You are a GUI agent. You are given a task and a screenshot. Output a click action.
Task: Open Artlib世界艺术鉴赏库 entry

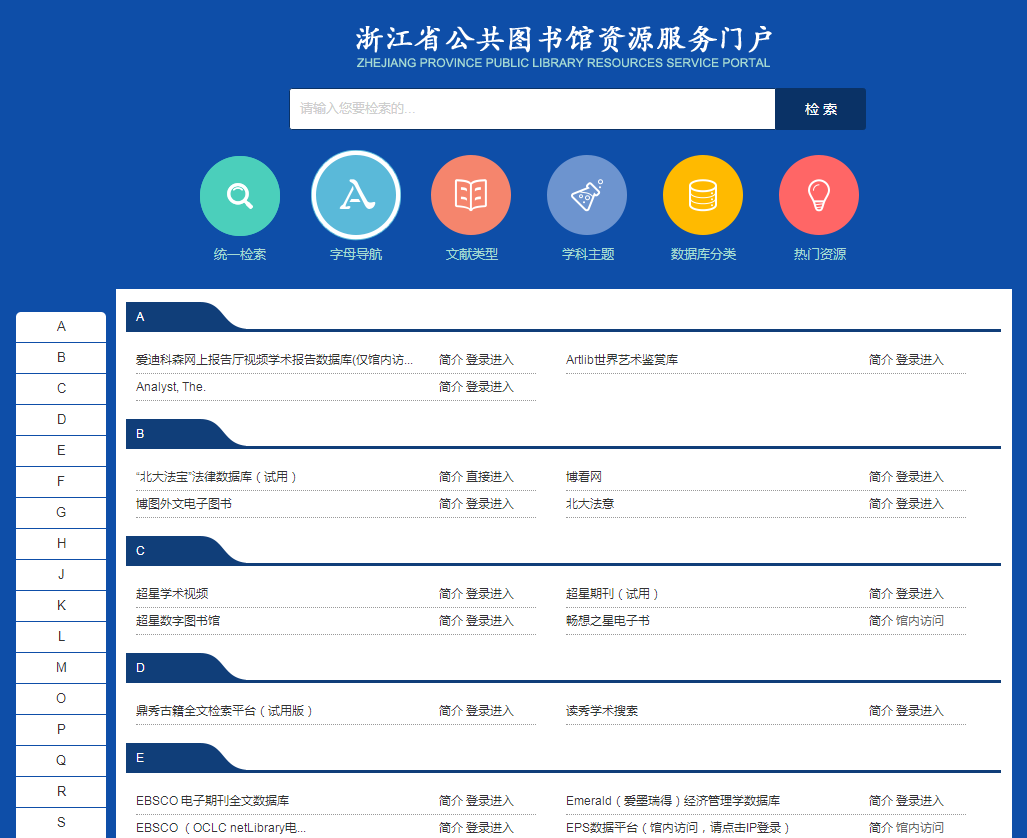click(x=622, y=360)
